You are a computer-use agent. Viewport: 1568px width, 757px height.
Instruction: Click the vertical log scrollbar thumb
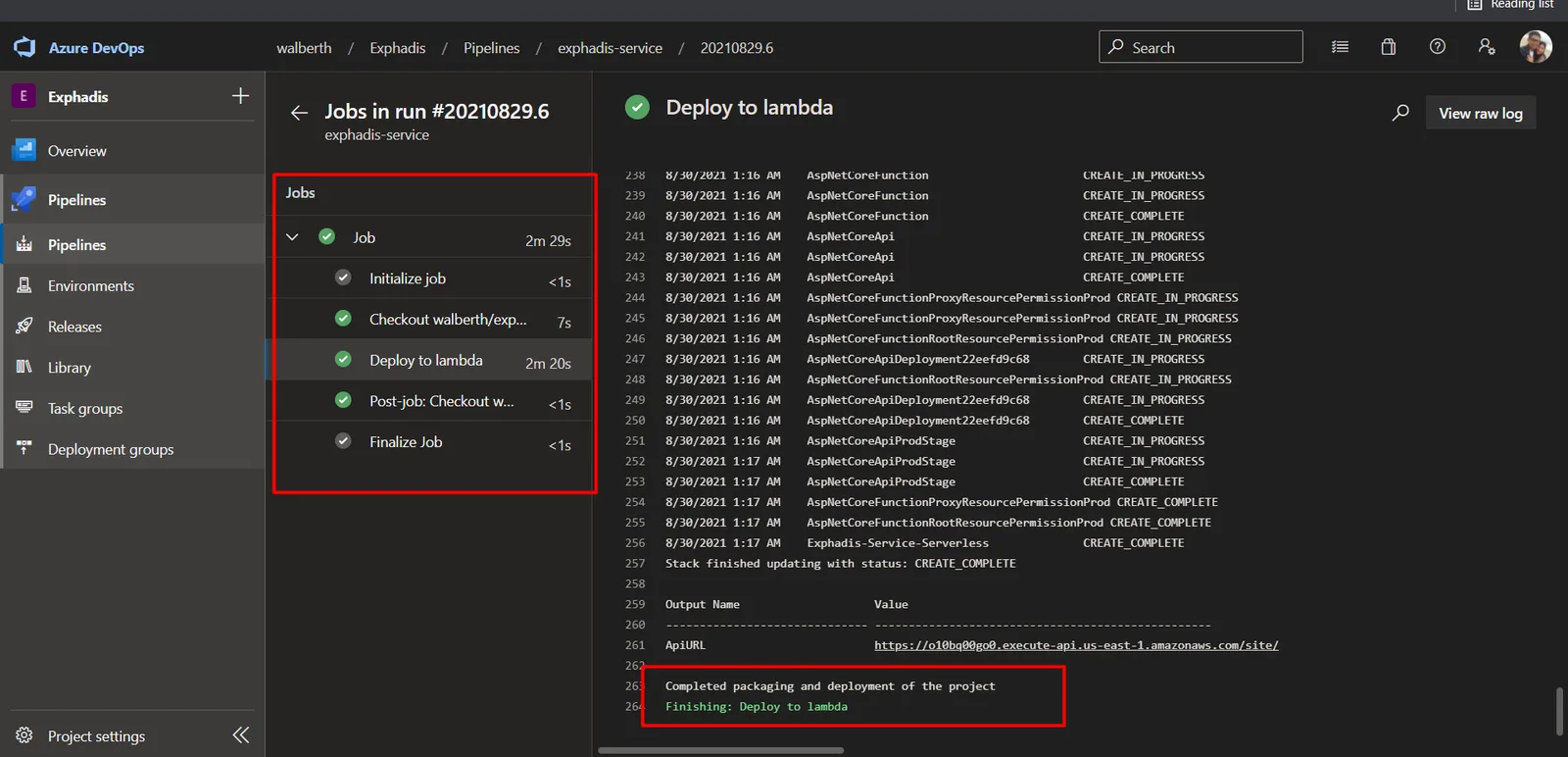click(1560, 711)
